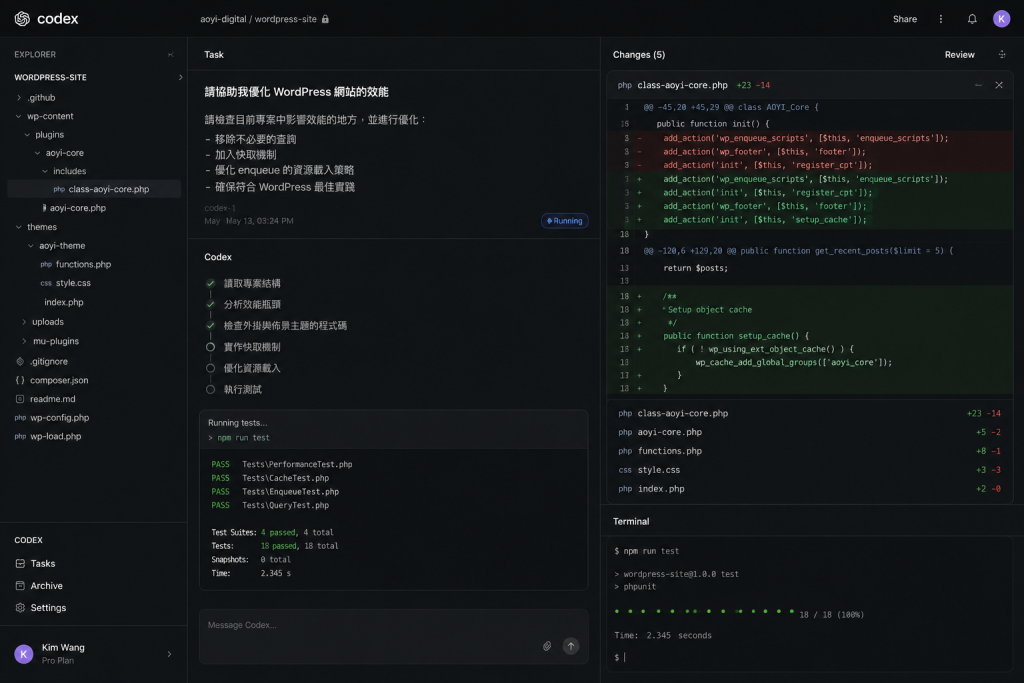Close the class-aoyi-core.php diff
Viewport: 1024px width, 683px height.
tap(999, 85)
